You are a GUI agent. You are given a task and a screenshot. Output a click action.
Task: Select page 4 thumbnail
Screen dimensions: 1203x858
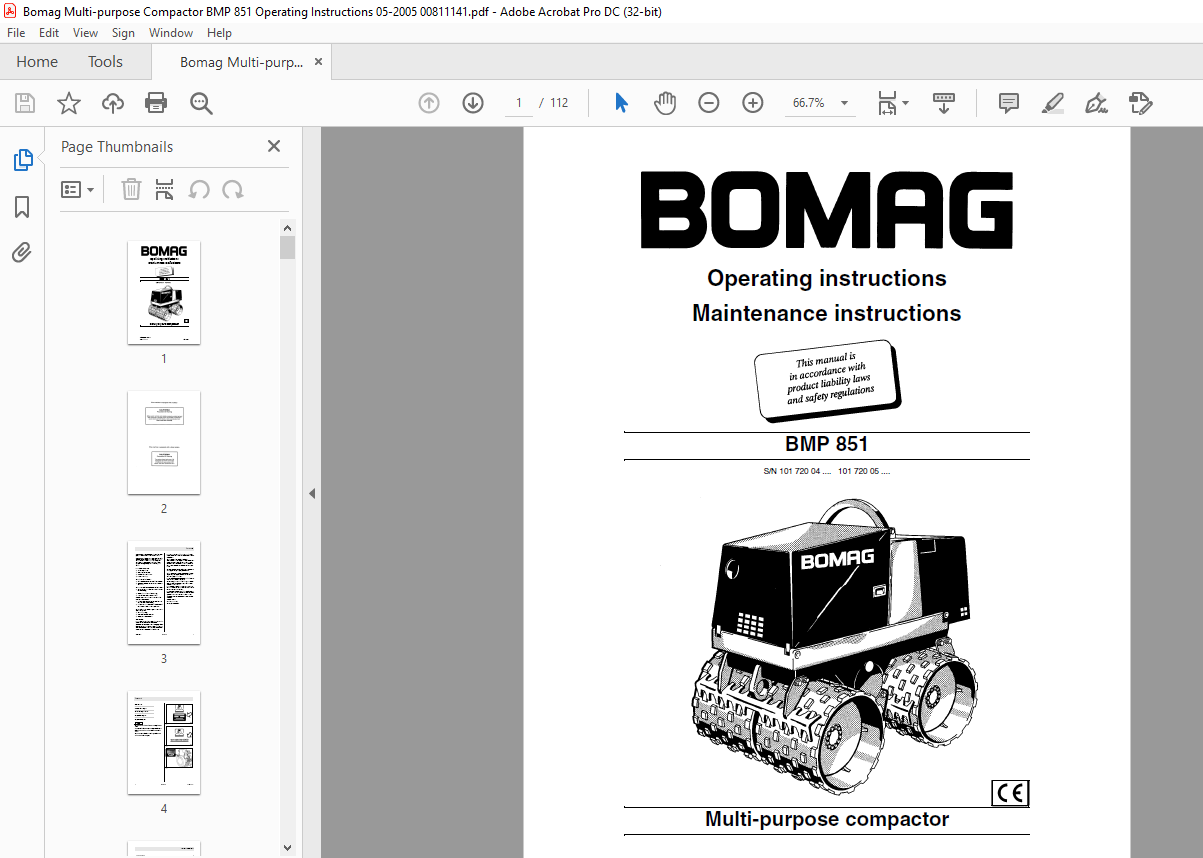click(x=164, y=743)
